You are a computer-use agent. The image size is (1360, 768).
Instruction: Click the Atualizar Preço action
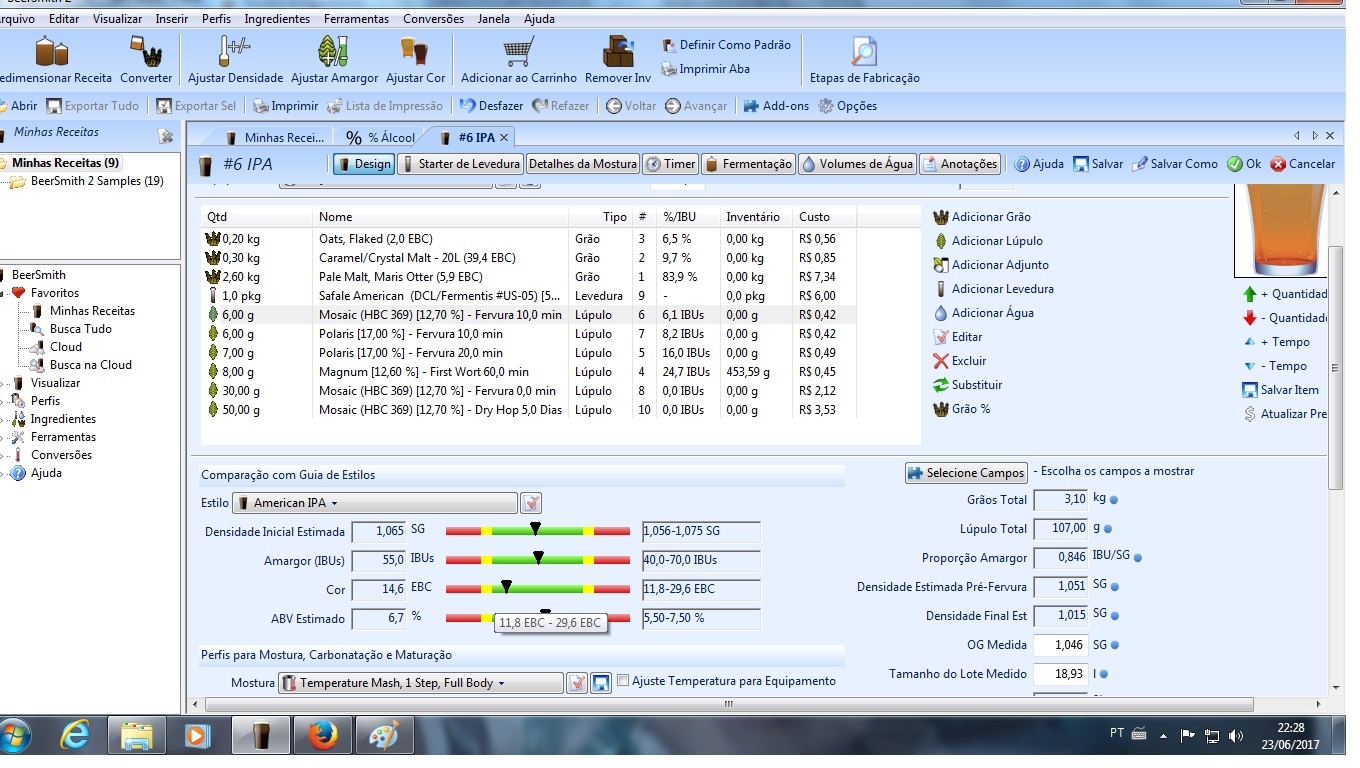click(x=1285, y=414)
